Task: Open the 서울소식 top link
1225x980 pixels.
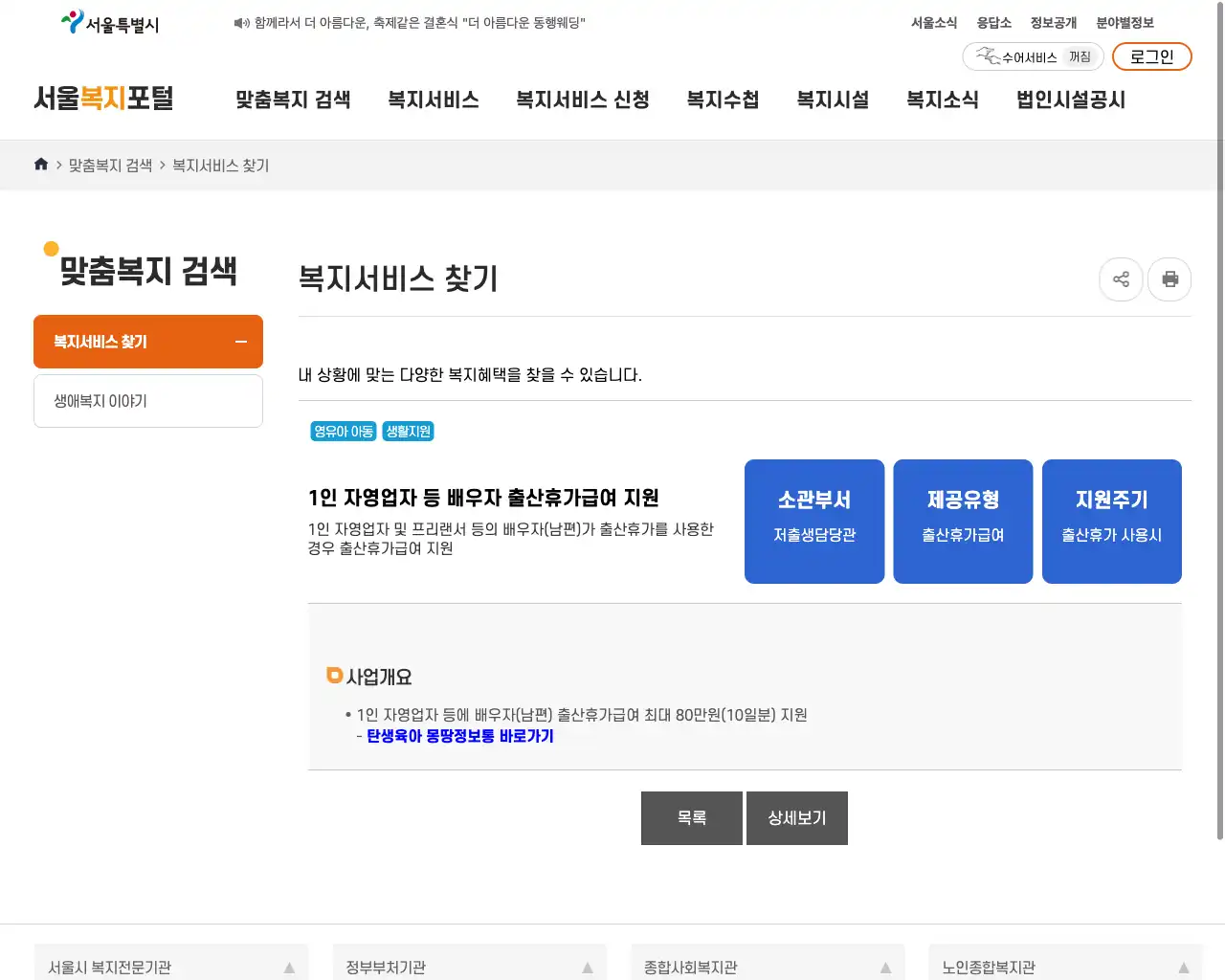Action: point(934,23)
